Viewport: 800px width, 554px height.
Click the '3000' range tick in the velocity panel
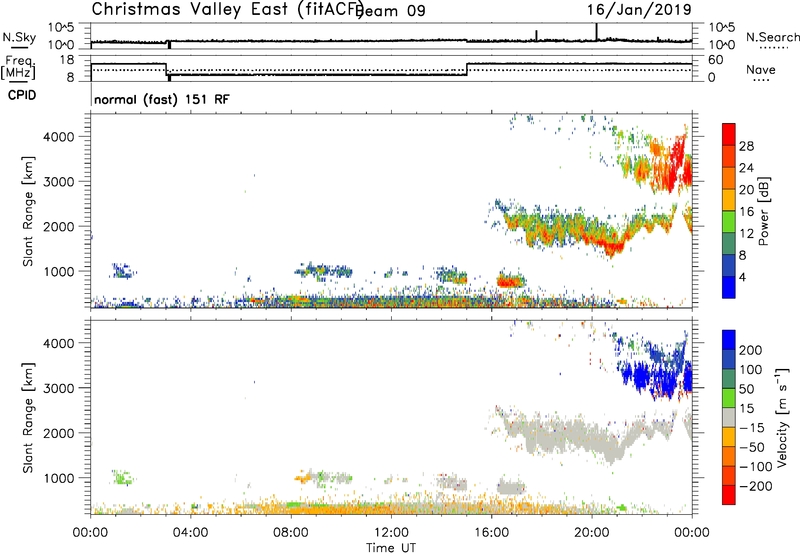point(58,388)
